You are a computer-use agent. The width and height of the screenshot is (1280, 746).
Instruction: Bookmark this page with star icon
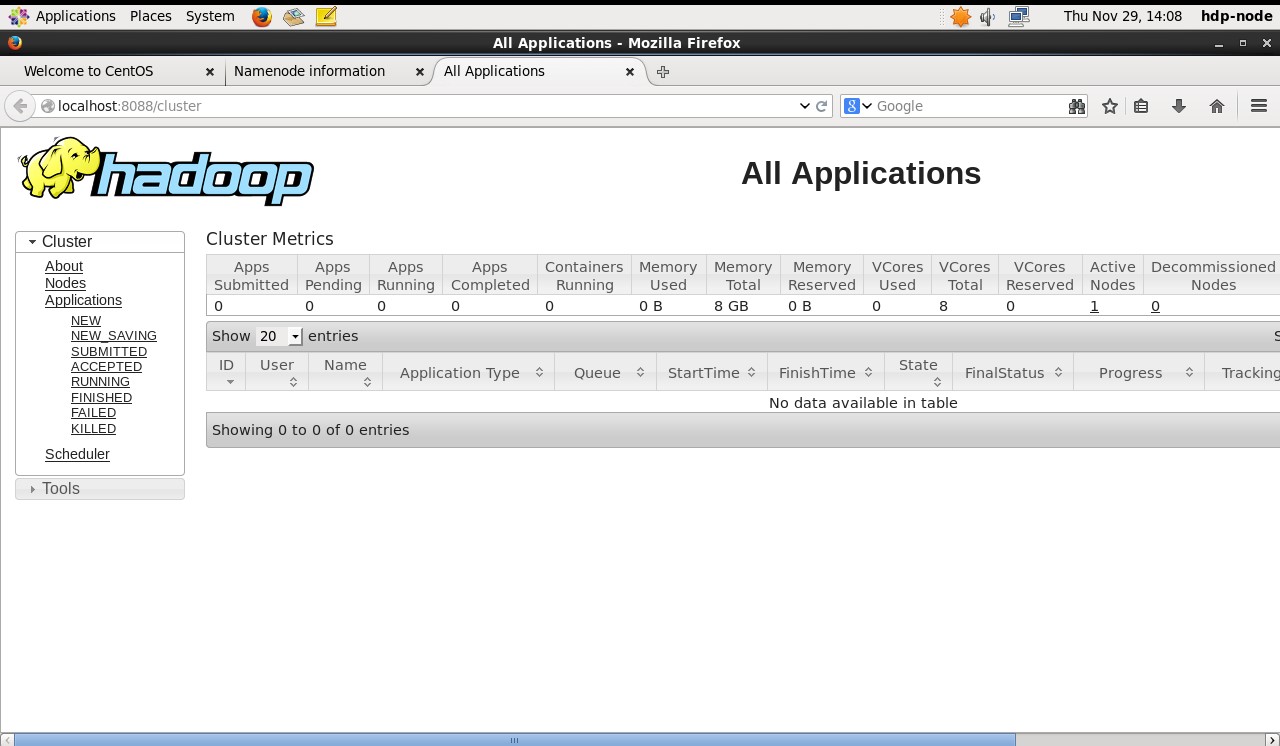tap(1109, 106)
